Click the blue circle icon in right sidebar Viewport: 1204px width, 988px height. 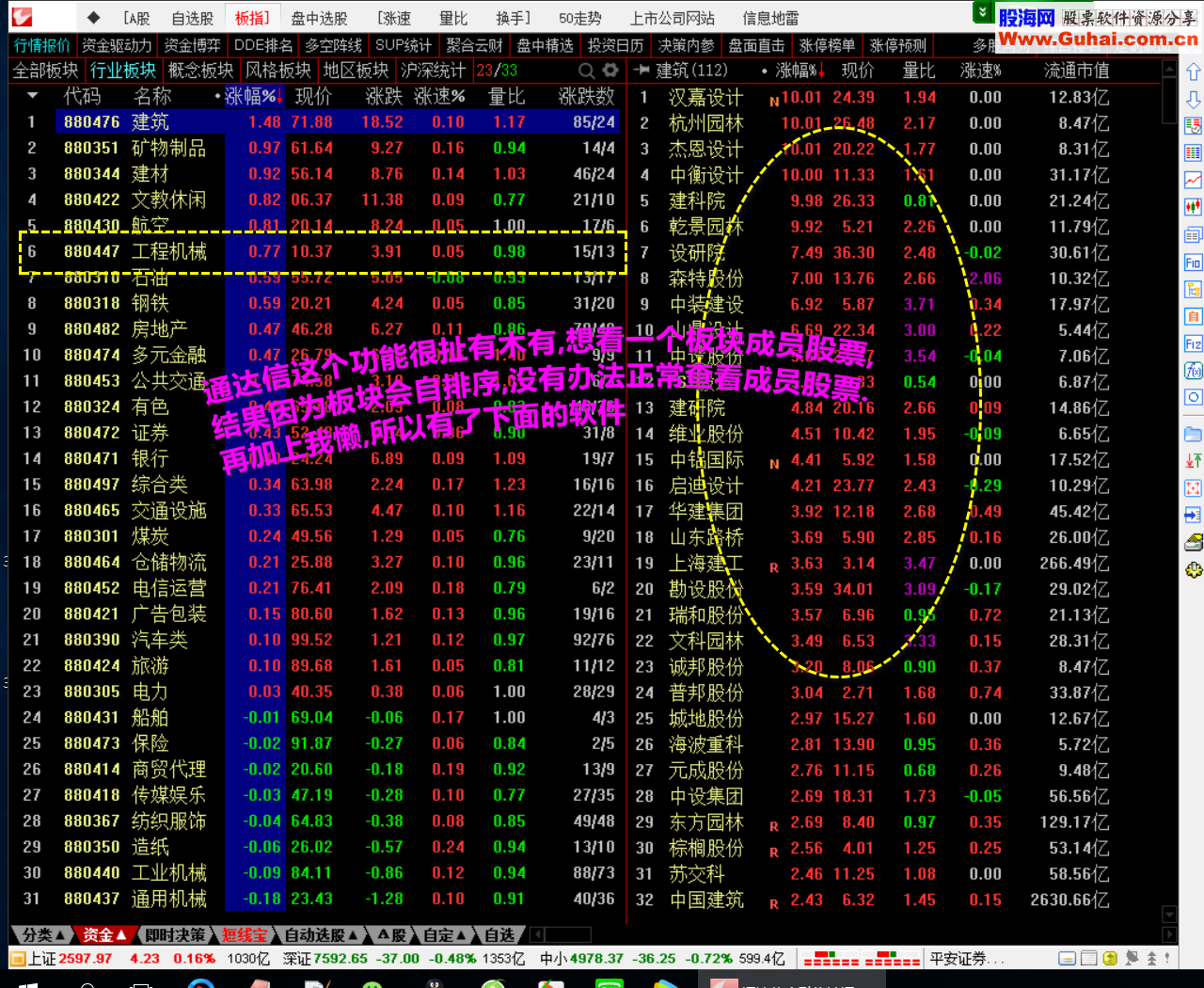click(1193, 397)
